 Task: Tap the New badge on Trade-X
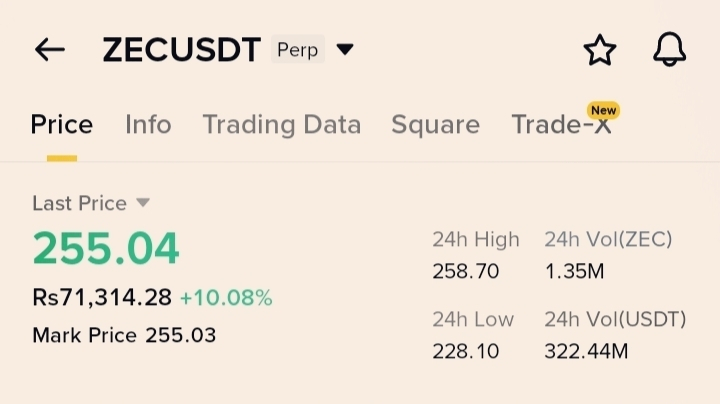click(x=603, y=110)
